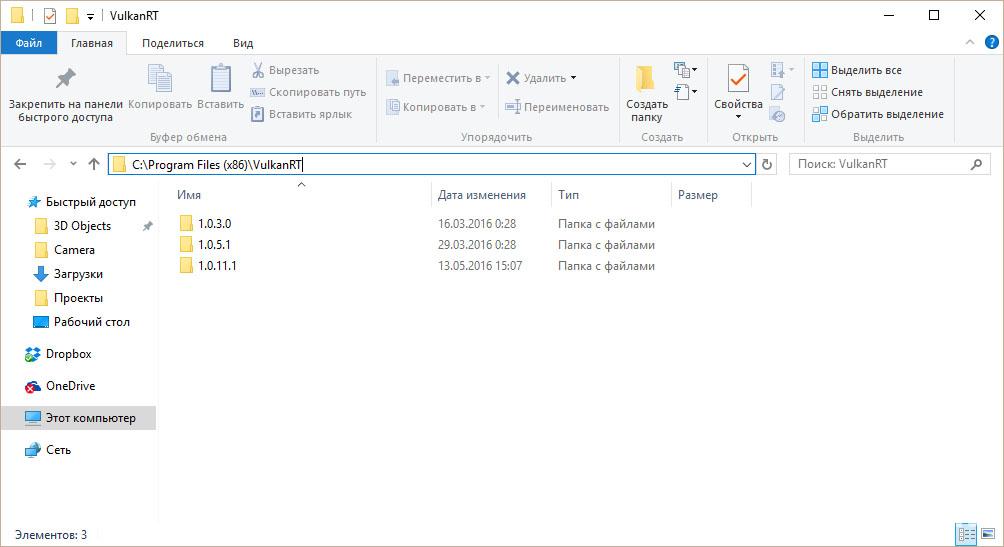Click Создать папку button
The width and height of the screenshot is (1004, 547).
pos(646,94)
